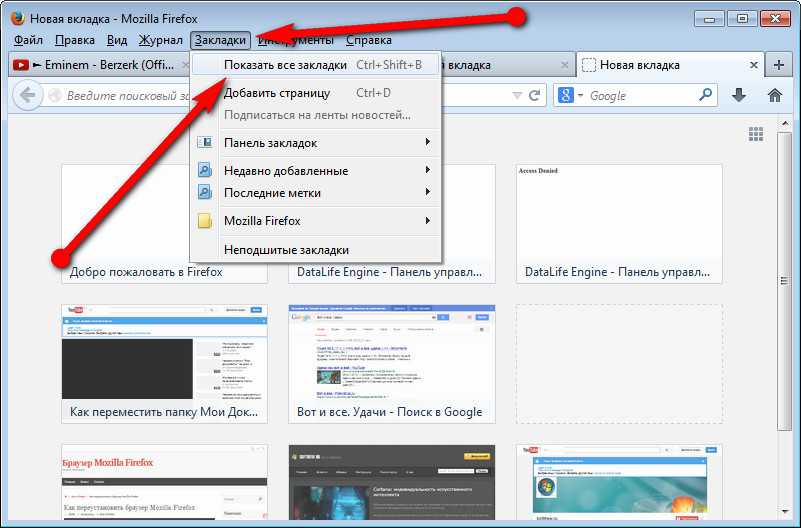This screenshot has width=801, height=528.
Task: Click the search magnifier in Google box
Action: pos(705,94)
